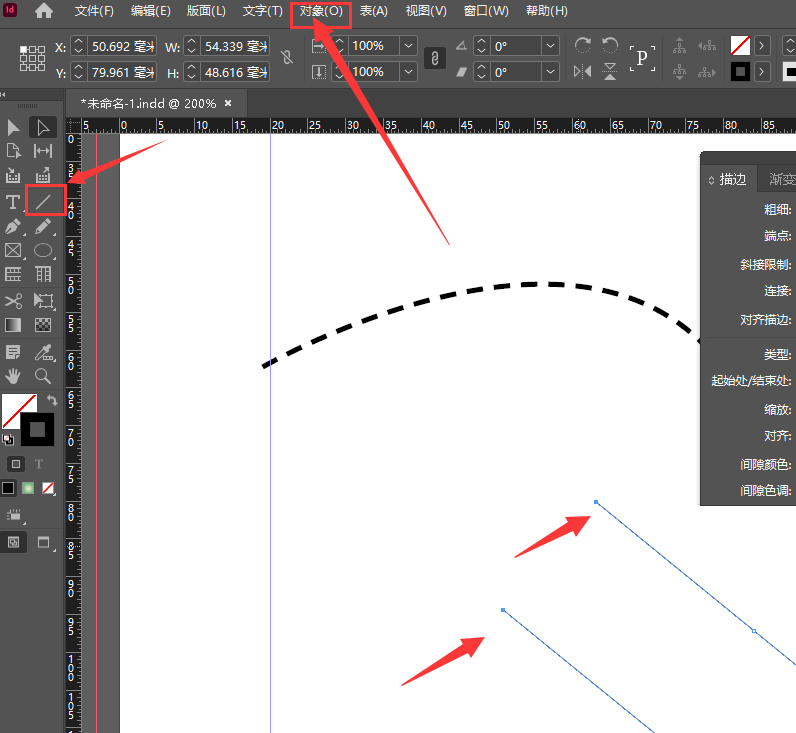Click the Eyedropper tool
The width and height of the screenshot is (796, 733).
(x=43, y=352)
